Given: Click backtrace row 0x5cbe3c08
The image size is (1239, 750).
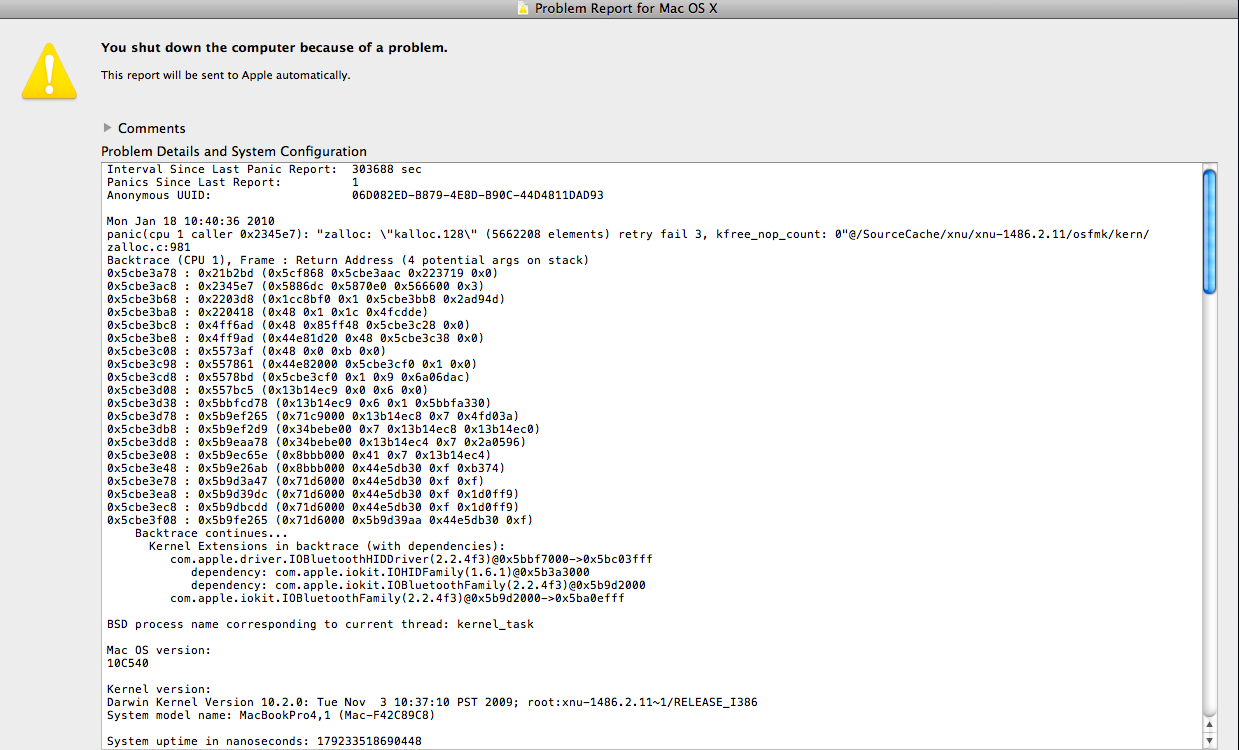Looking at the screenshot, I should pyautogui.click(x=246, y=352).
